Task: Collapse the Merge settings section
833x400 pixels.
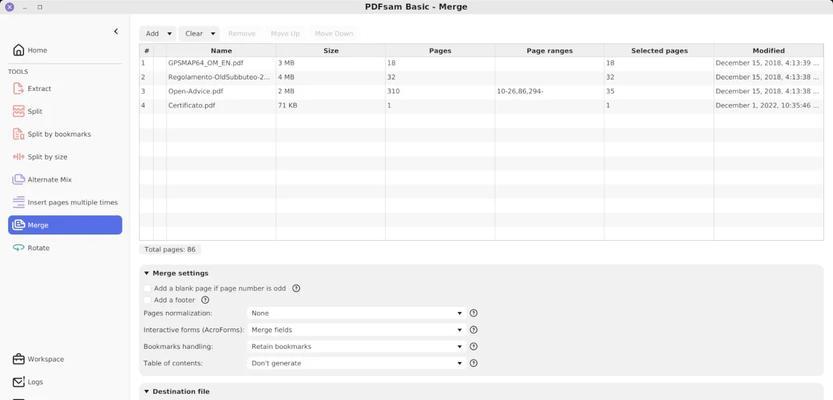Action: (147, 273)
